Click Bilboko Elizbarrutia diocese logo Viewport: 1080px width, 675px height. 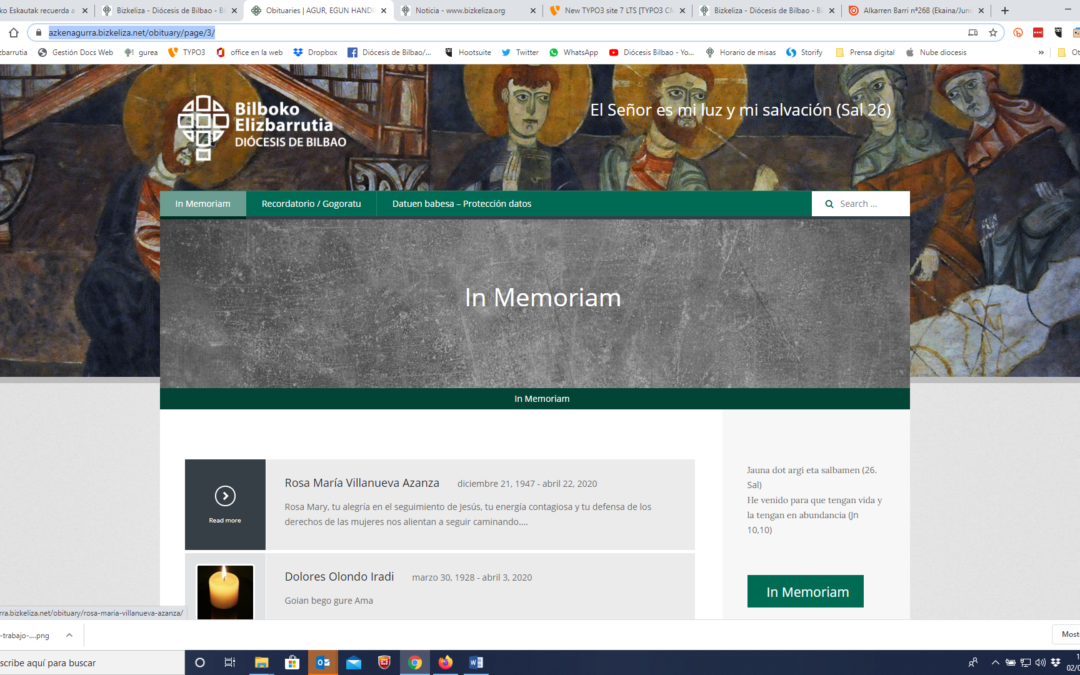(262, 128)
